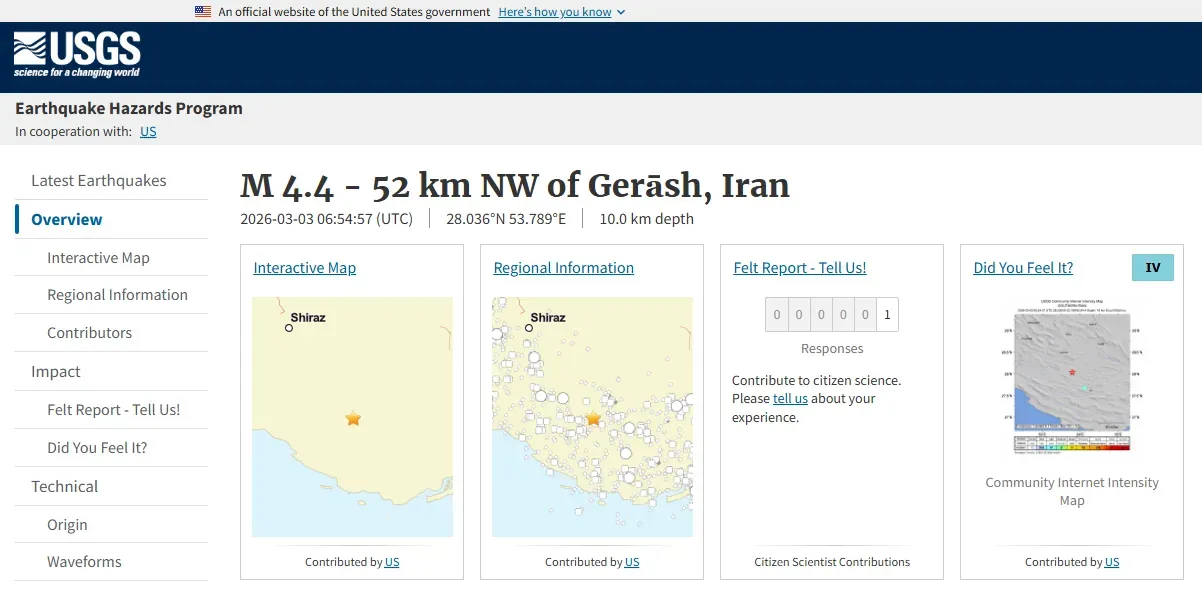The height and width of the screenshot is (591, 1202).
Task: Open "Latest Earthquakes" in the sidebar
Action: 96,180
